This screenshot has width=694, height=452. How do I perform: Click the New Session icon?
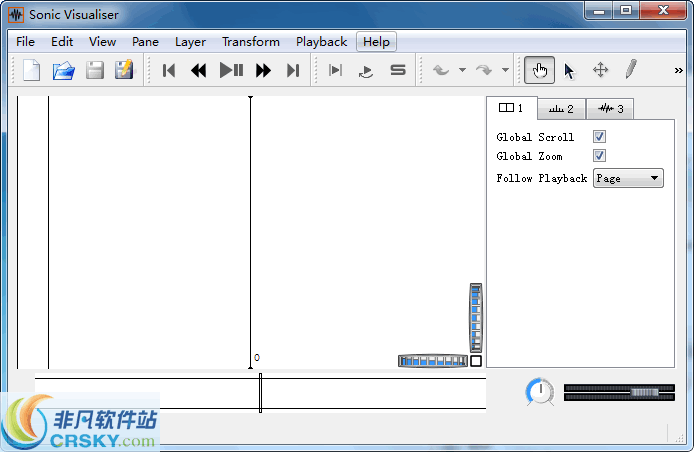pyautogui.click(x=32, y=70)
